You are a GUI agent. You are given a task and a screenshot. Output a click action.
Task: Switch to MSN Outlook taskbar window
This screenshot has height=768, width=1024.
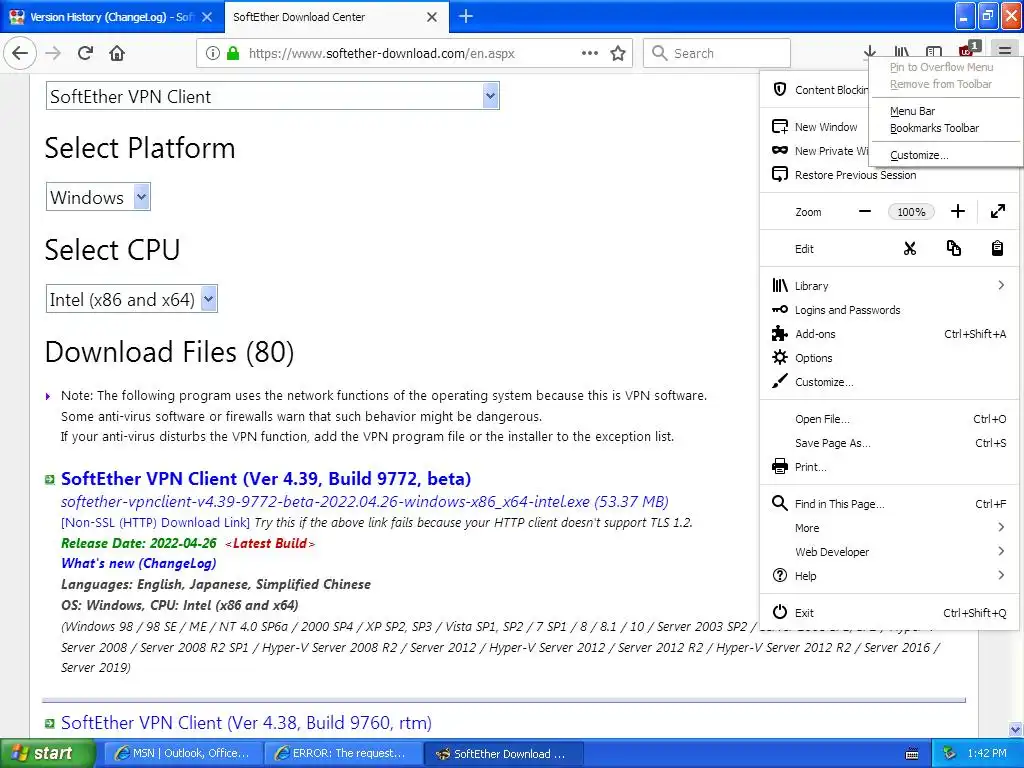[182, 754]
